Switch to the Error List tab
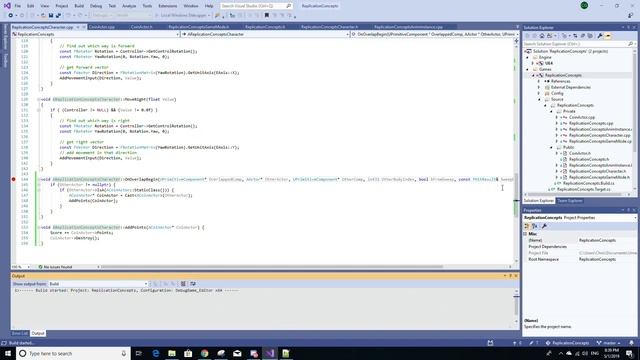 pyautogui.click(x=20, y=333)
